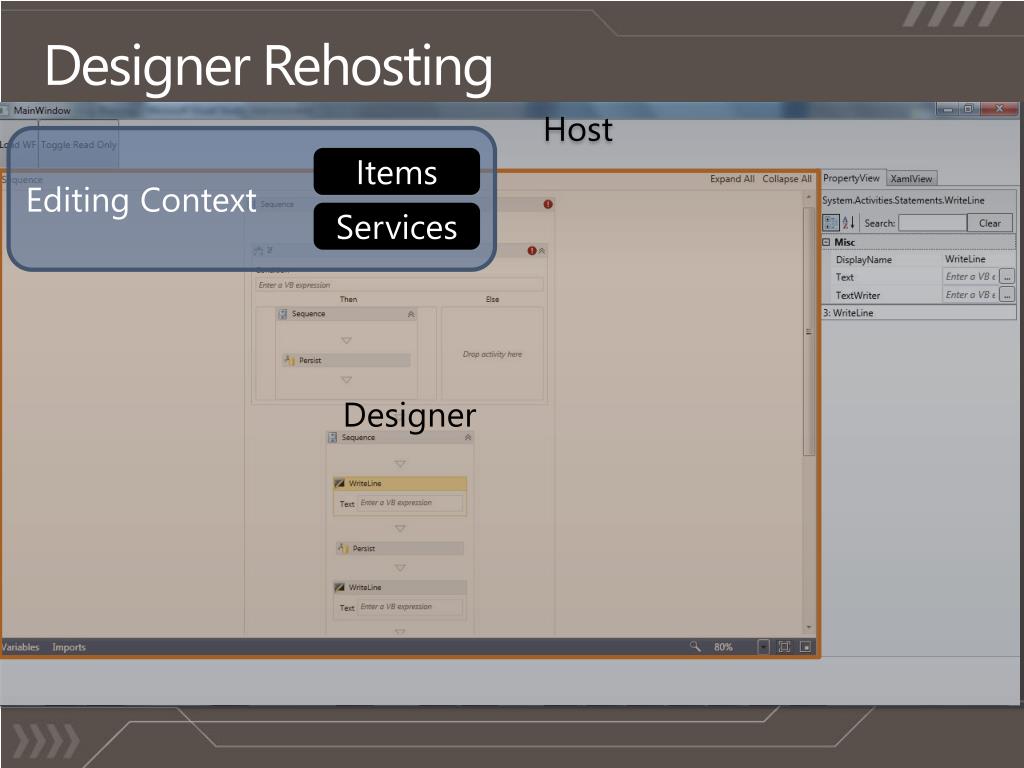Viewport: 1024px width, 768px height.
Task: Sort properties alphabetically with A-Z icon
Action: pos(848,223)
